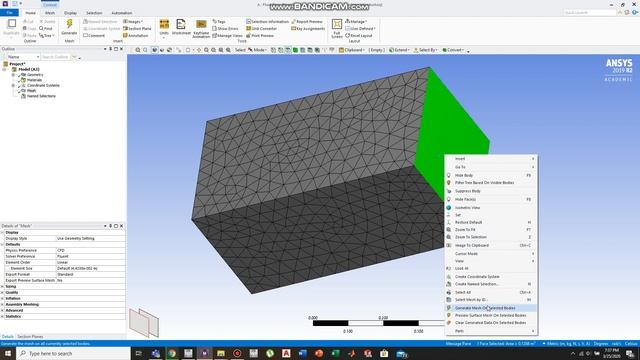Choose Suppress Body in context menu

point(491,191)
